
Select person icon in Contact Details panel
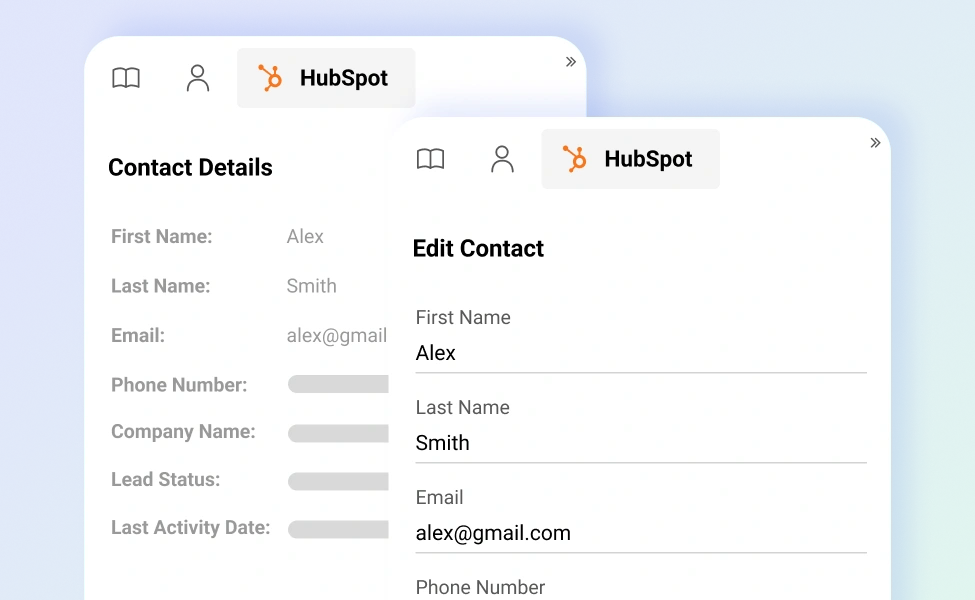(x=198, y=78)
